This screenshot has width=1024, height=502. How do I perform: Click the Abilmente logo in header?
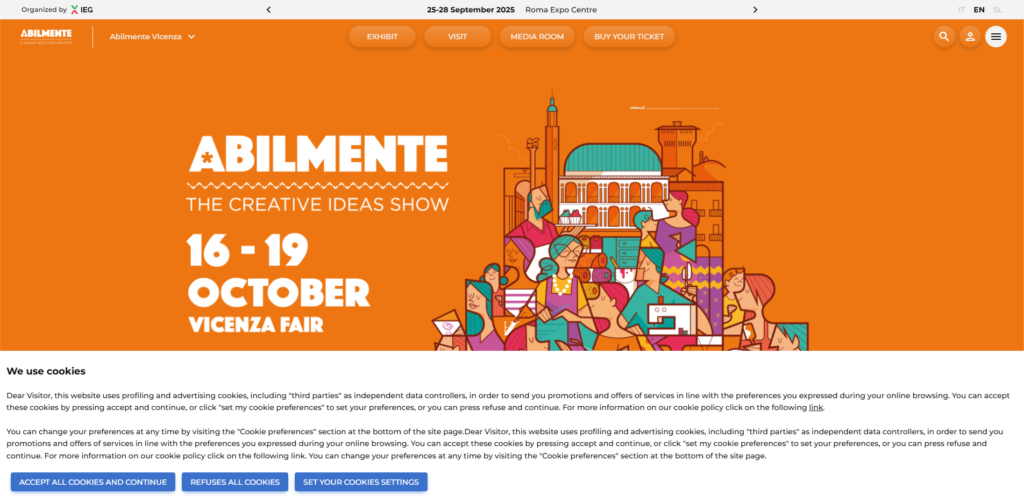pos(46,37)
